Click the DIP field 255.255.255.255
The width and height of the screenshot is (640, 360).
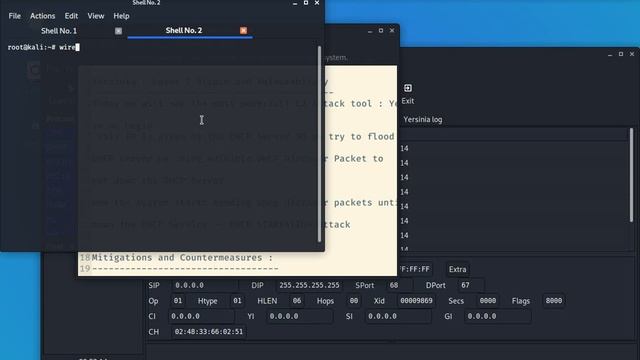click(309, 285)
